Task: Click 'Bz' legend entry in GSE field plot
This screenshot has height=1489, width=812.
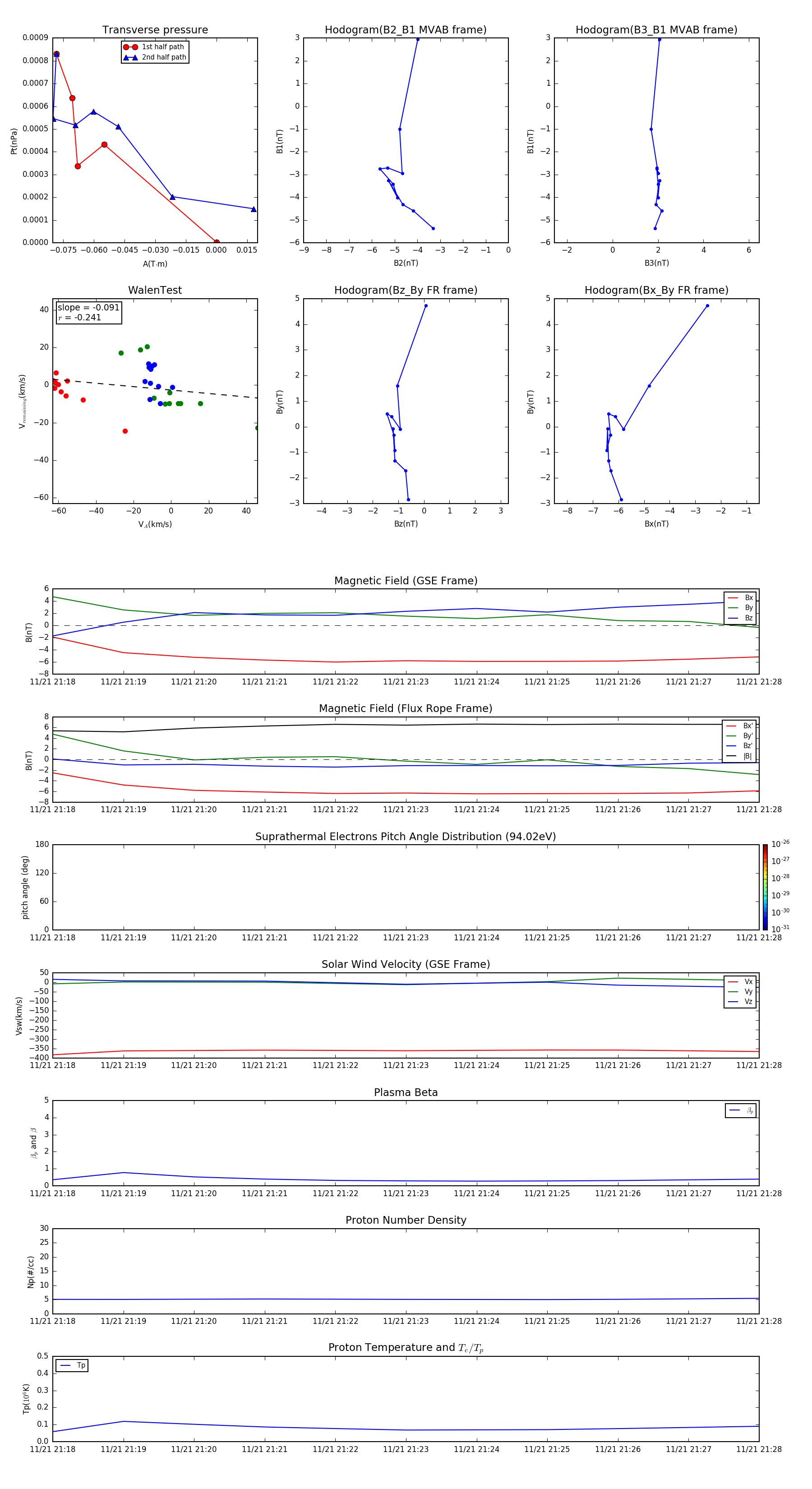Action: click(740, 619)
